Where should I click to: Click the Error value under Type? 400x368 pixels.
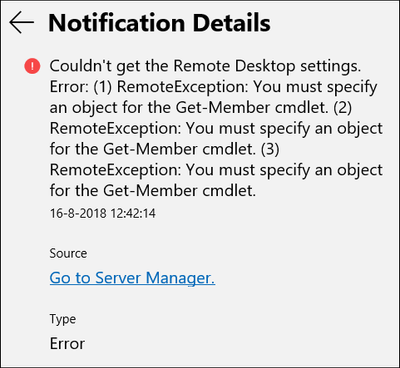coord(67,344)
